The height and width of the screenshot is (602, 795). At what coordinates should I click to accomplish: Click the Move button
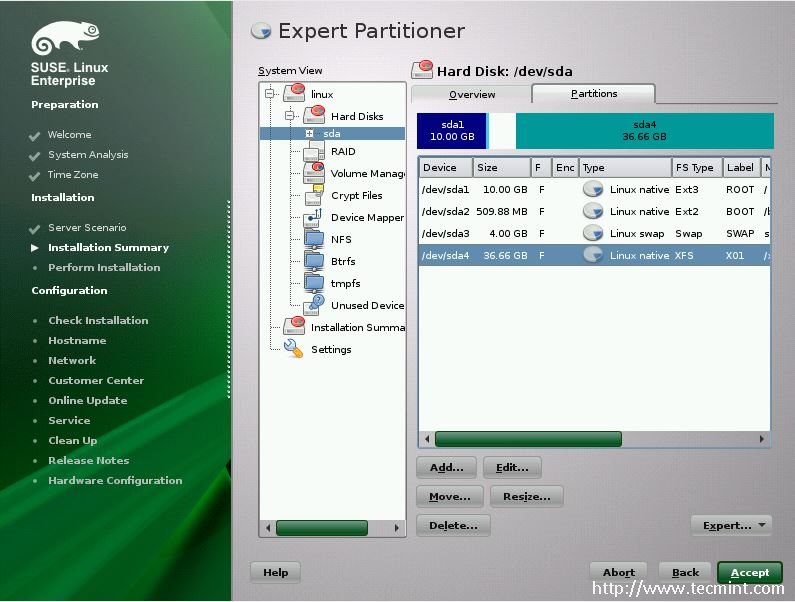(450, 497)
